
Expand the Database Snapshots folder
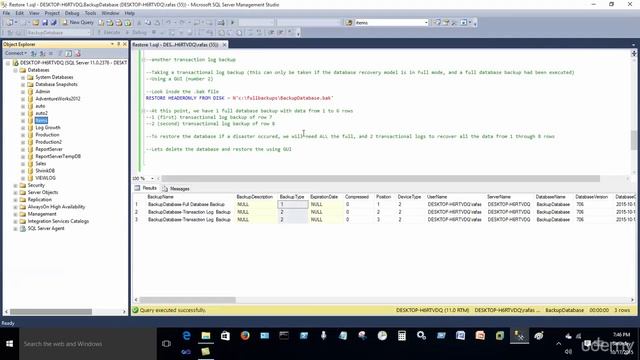point(23,84)
